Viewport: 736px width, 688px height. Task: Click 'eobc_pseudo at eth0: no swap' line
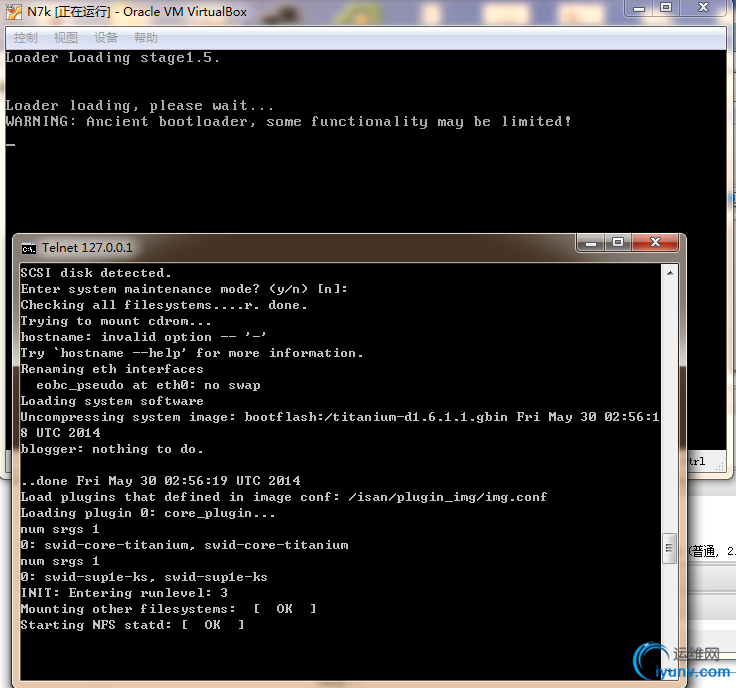click(148, 385)
